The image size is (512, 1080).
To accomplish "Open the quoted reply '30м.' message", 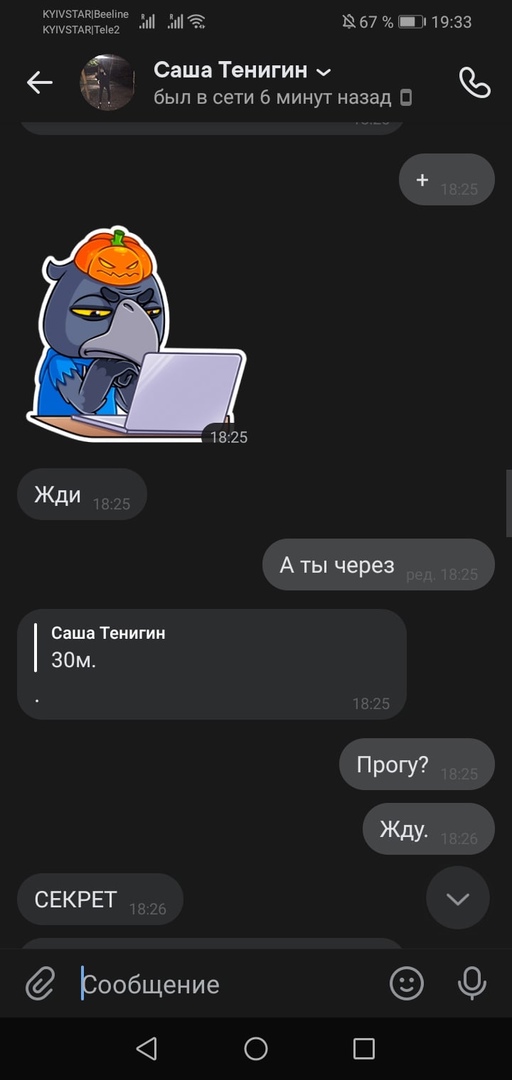I will pyautogui.click(x=212, y=664).
